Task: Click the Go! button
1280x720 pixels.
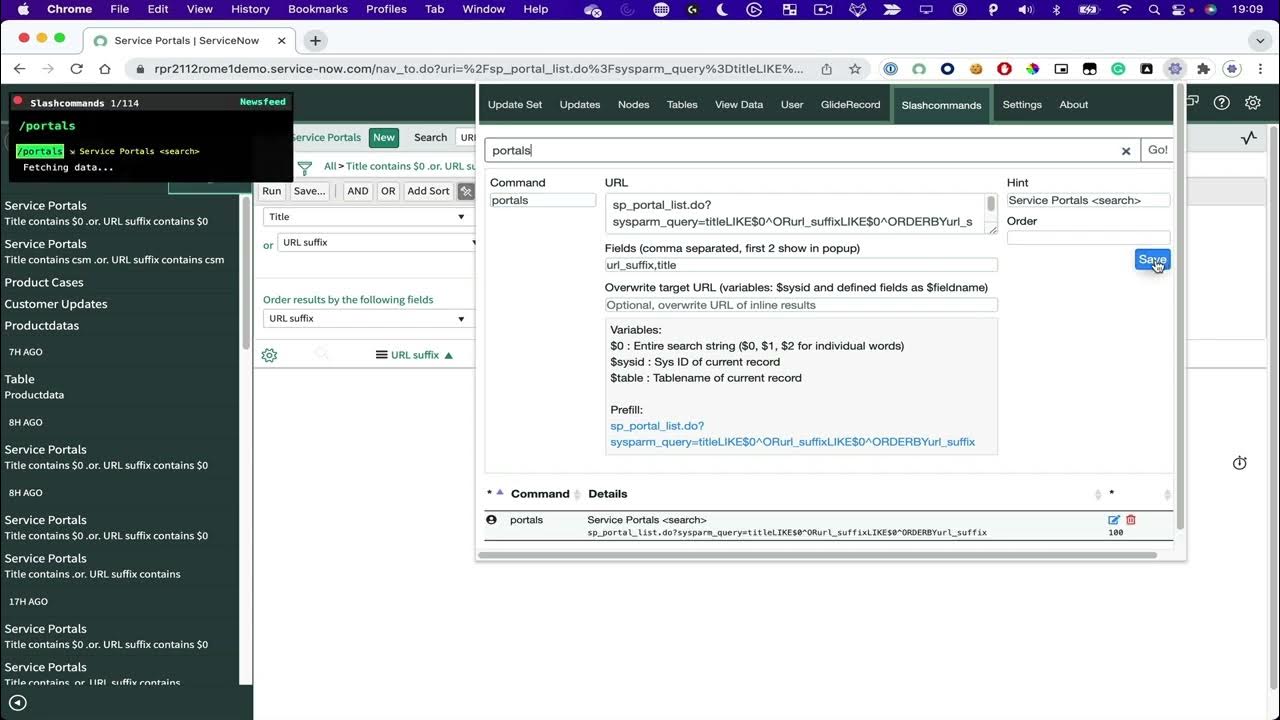Action: point(1157,150)
